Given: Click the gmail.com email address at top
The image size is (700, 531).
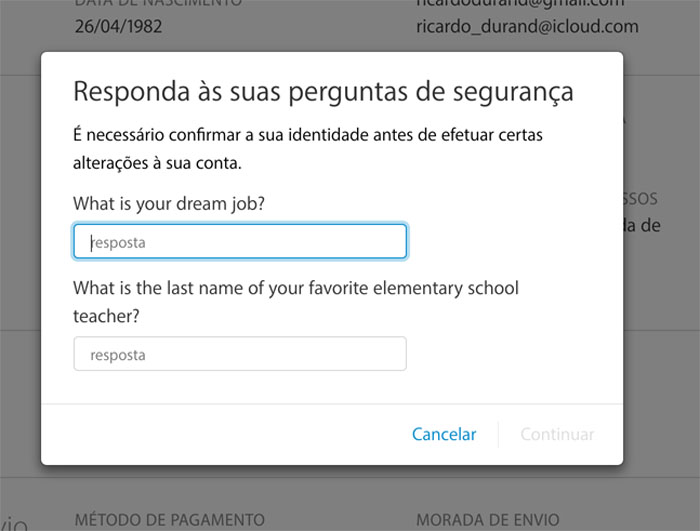Looking at the screenshot, I should click(527, 3).
